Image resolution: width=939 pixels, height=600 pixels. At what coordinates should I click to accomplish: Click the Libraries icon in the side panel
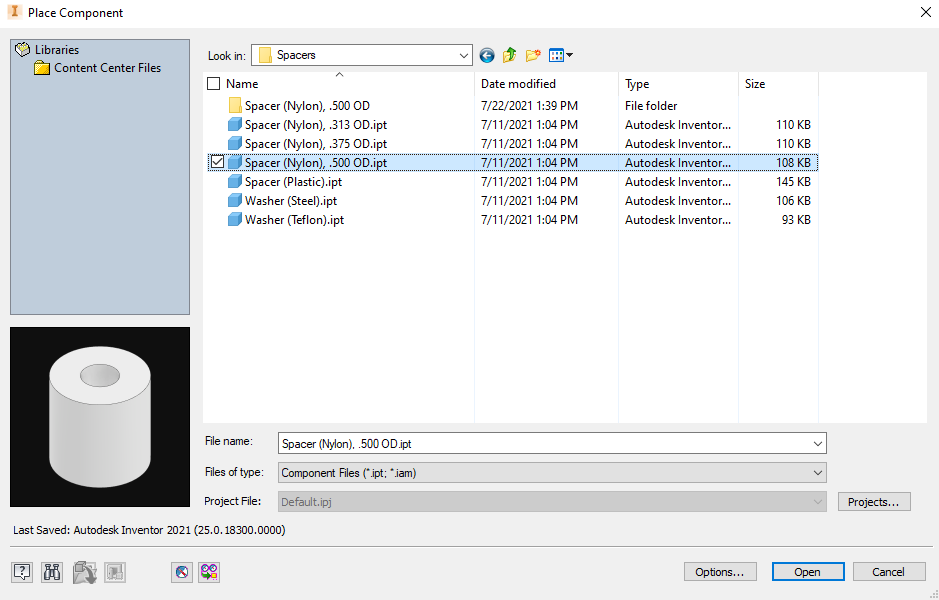point(22,50)
